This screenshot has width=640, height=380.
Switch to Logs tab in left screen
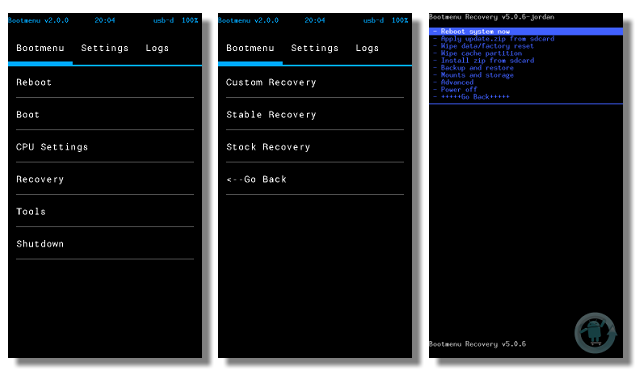click(x=157, y=48)
